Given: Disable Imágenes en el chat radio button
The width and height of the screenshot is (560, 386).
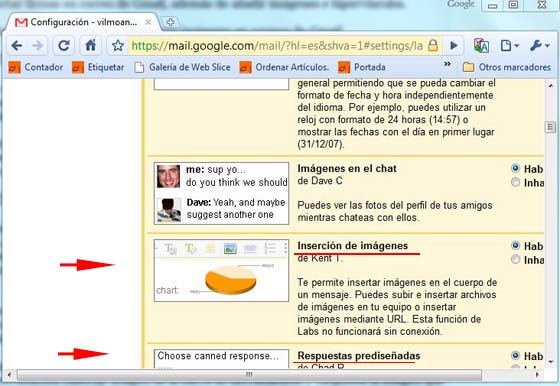Looking at the screenshot, I should pos(515,182).
